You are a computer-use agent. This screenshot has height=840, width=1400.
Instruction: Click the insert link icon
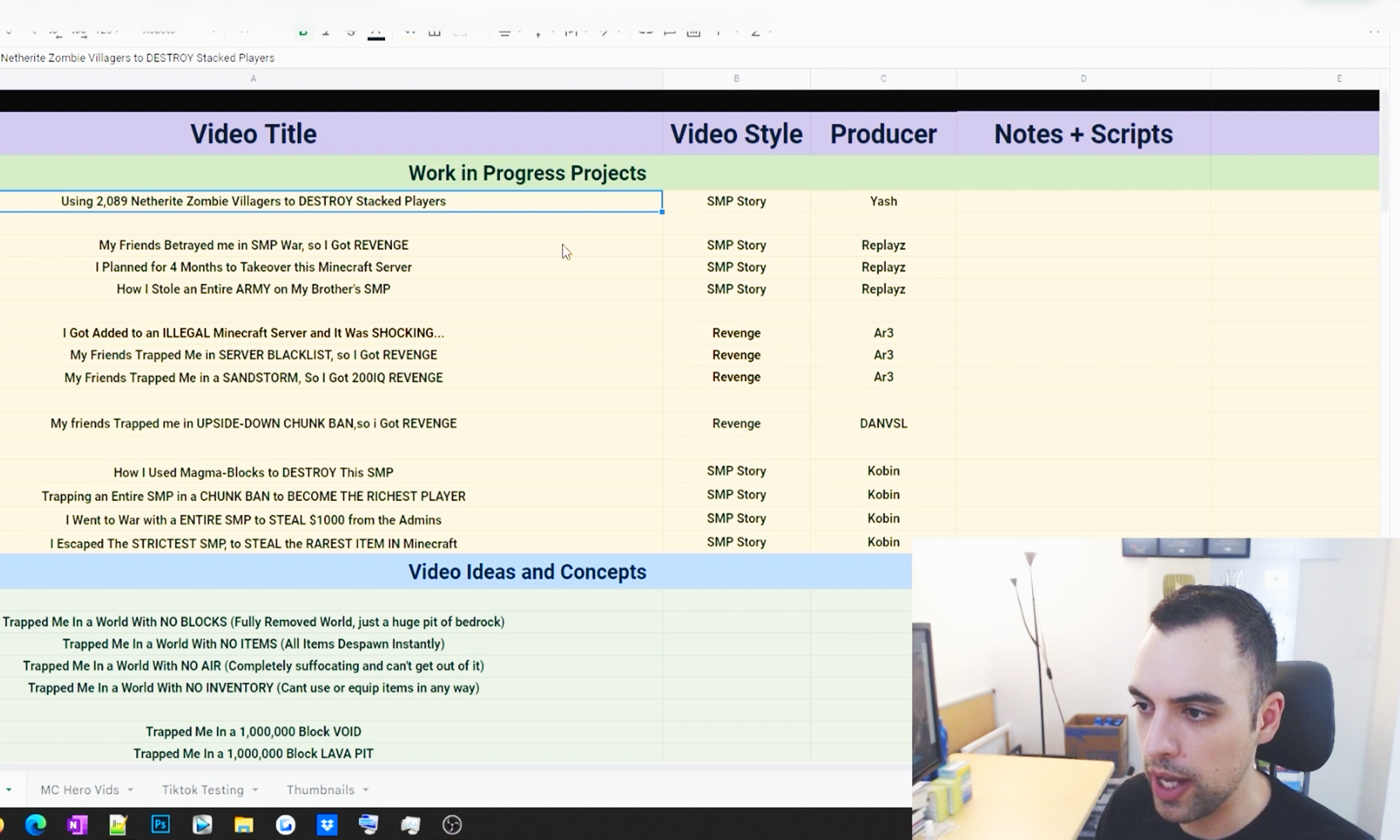coord(645,32)
